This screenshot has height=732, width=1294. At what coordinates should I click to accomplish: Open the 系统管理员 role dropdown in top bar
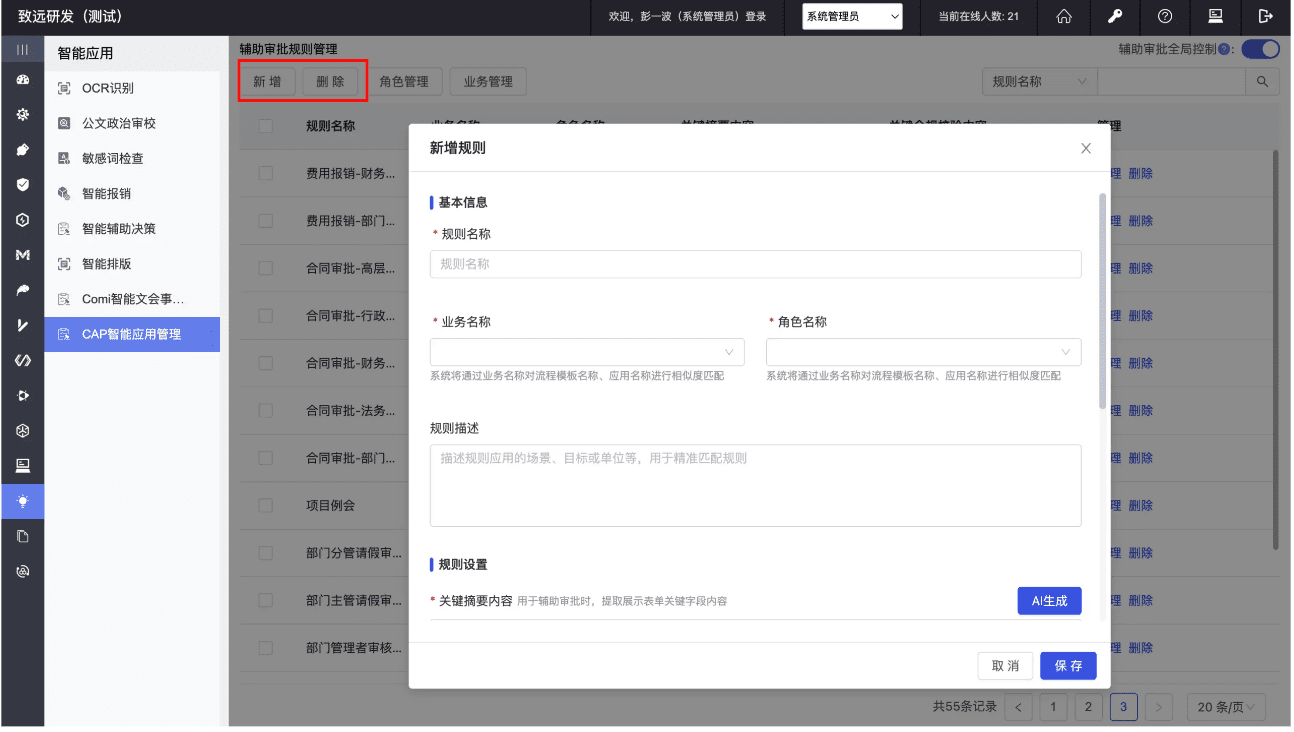click(x=852, y=16)
